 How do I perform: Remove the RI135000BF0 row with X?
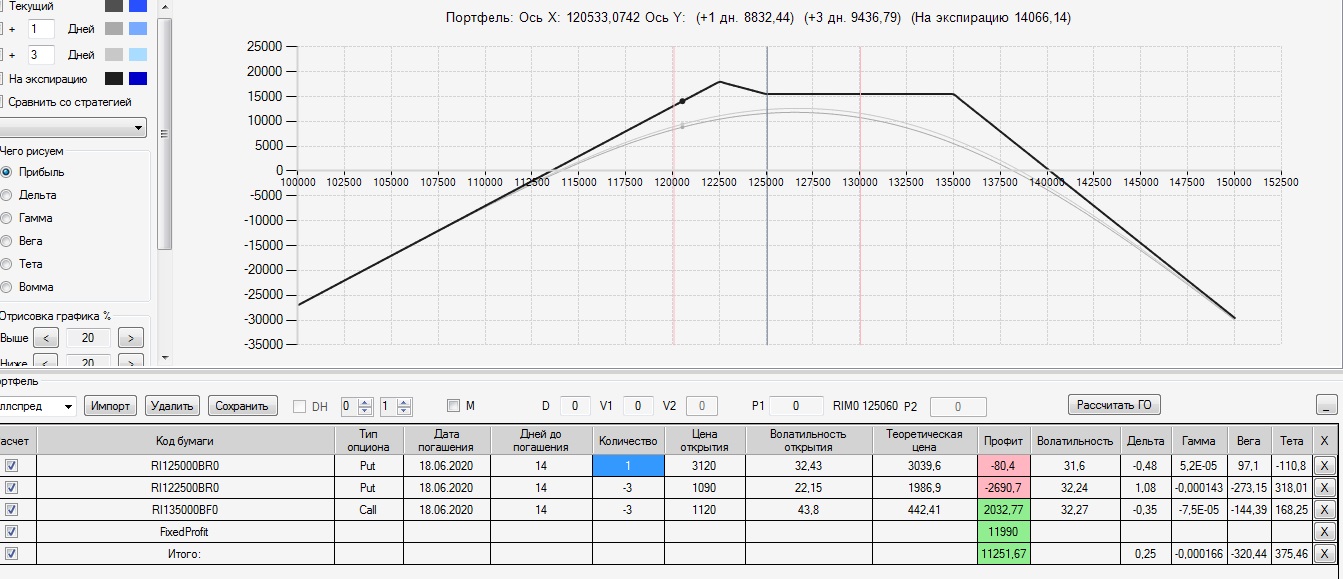[1324, 509]
